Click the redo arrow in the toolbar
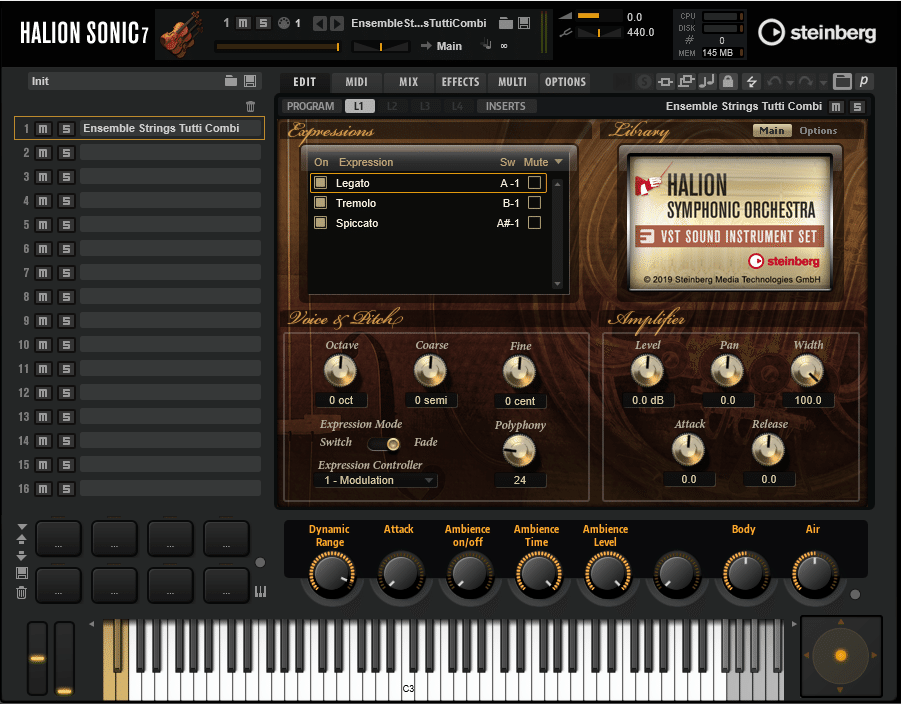The image size is (901, 704). click(806, 82)
